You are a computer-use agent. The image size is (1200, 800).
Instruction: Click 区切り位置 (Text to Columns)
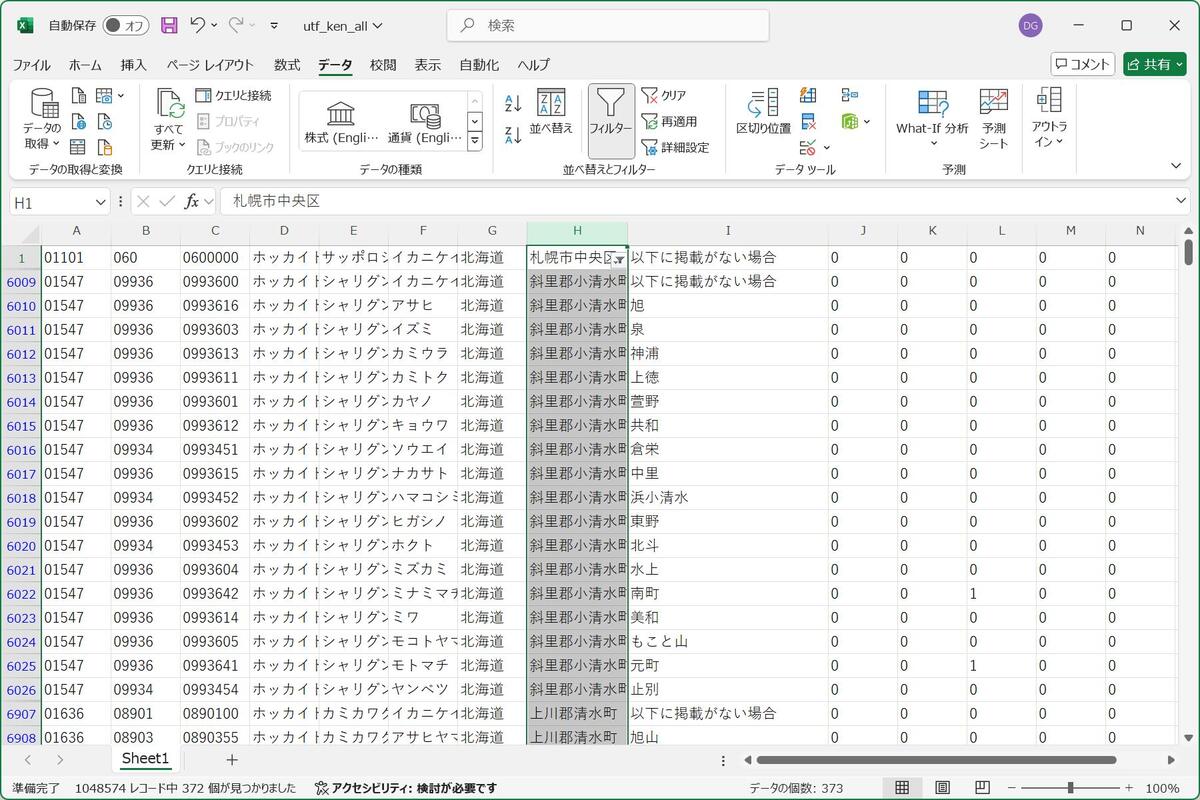click(x=763, y=112)
